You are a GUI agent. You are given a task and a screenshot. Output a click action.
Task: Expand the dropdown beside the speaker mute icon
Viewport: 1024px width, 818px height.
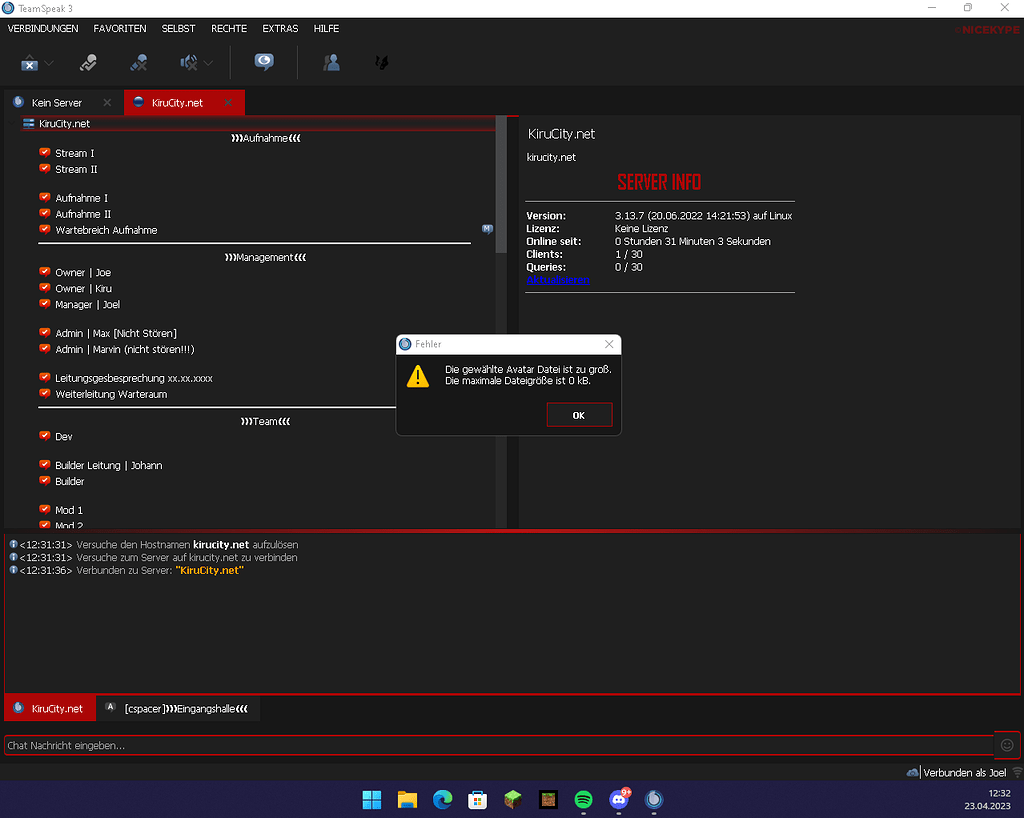point(208,62)
